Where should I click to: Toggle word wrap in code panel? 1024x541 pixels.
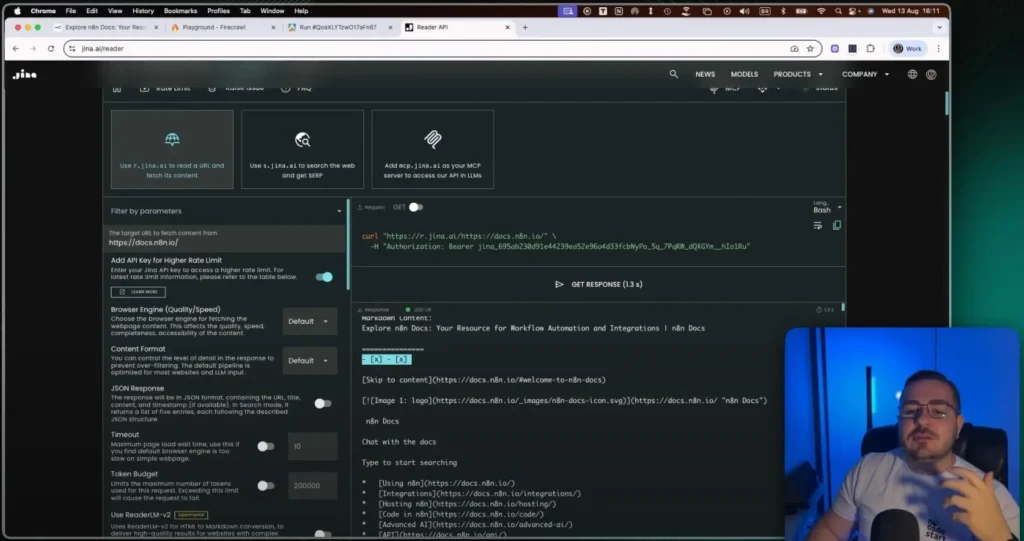[818, 225]
